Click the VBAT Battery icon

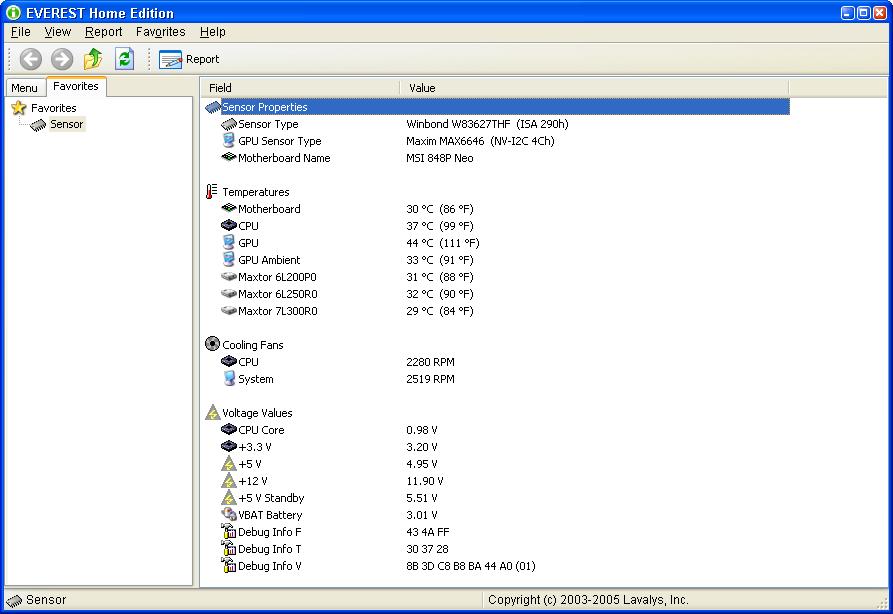coord(229,514)
